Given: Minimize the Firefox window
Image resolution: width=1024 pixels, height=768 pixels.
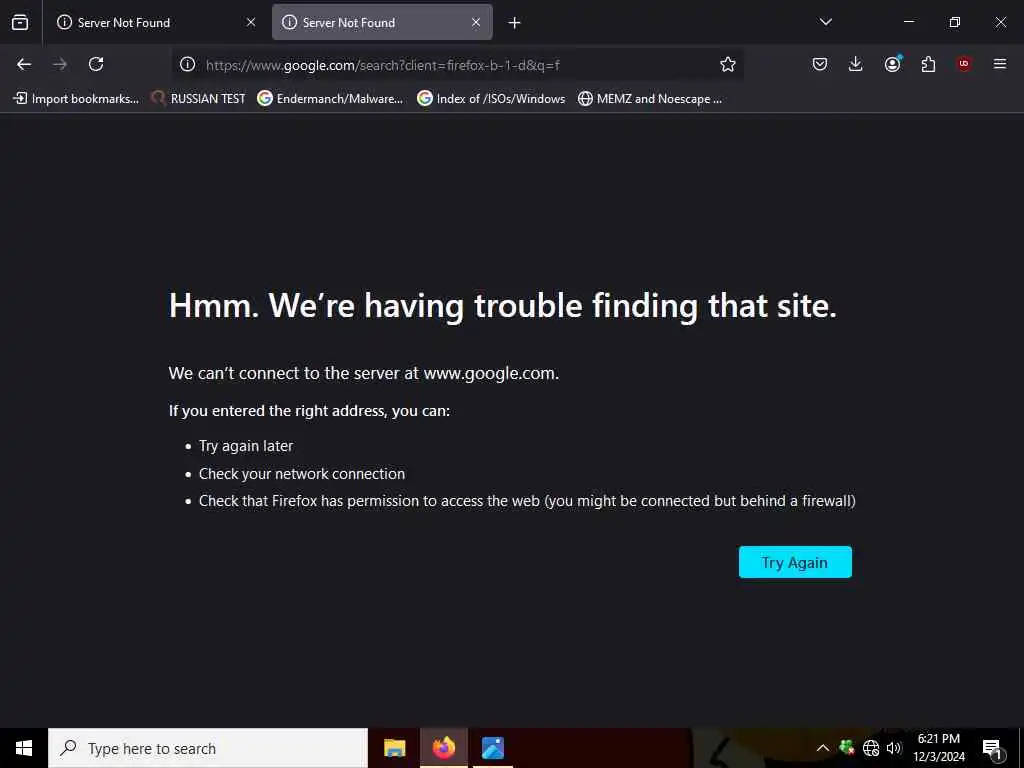Looking at the screenshot, I should [x=908, y=22].
